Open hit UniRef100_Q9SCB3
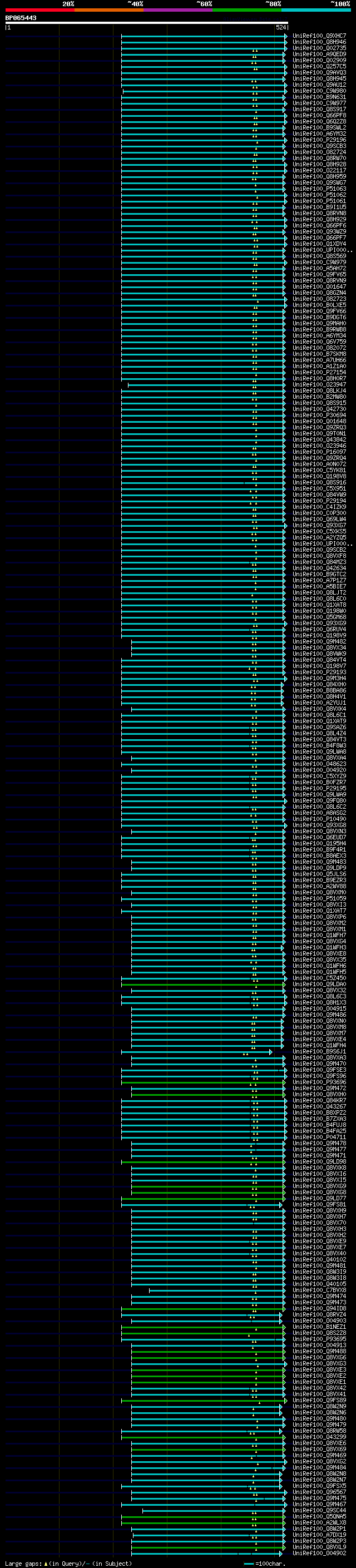This screenshot has width=356, height=1568. coord(319,146)
